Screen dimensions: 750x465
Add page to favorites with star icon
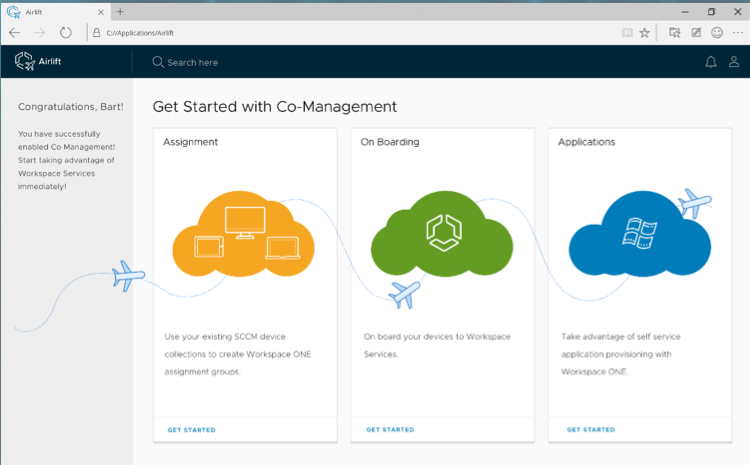pyautogui.click(x=645, y=32)
